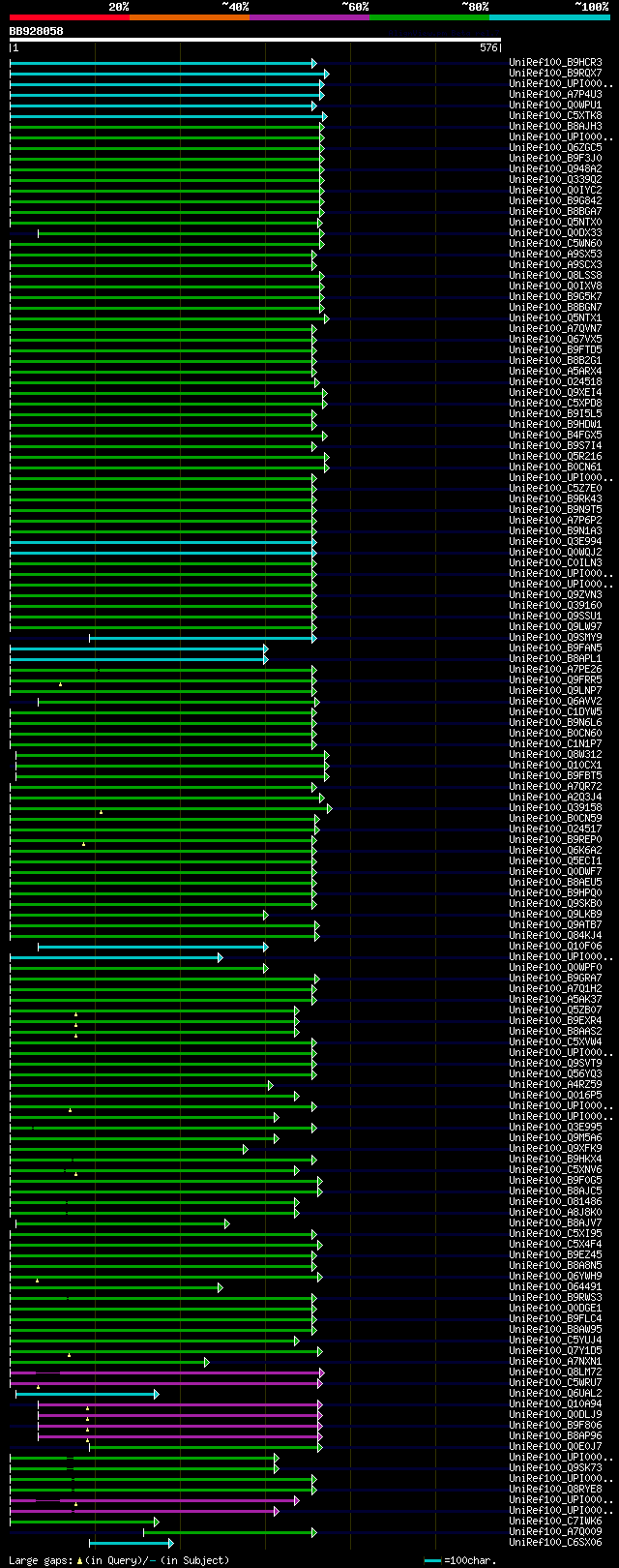Screen dimensions: 619x1568
Task: Click hit label UniRef100_B8AJH3
Action: (x=555, y=127)
